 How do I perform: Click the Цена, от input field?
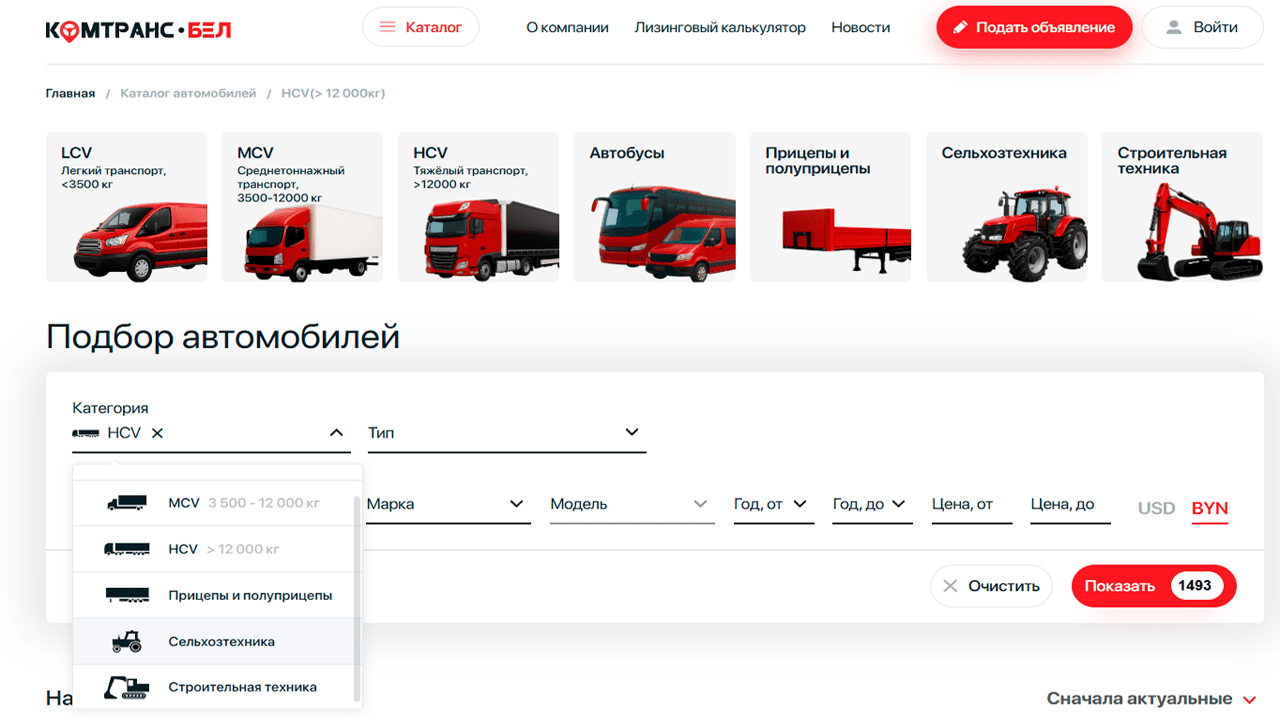[x=971, y=505]
